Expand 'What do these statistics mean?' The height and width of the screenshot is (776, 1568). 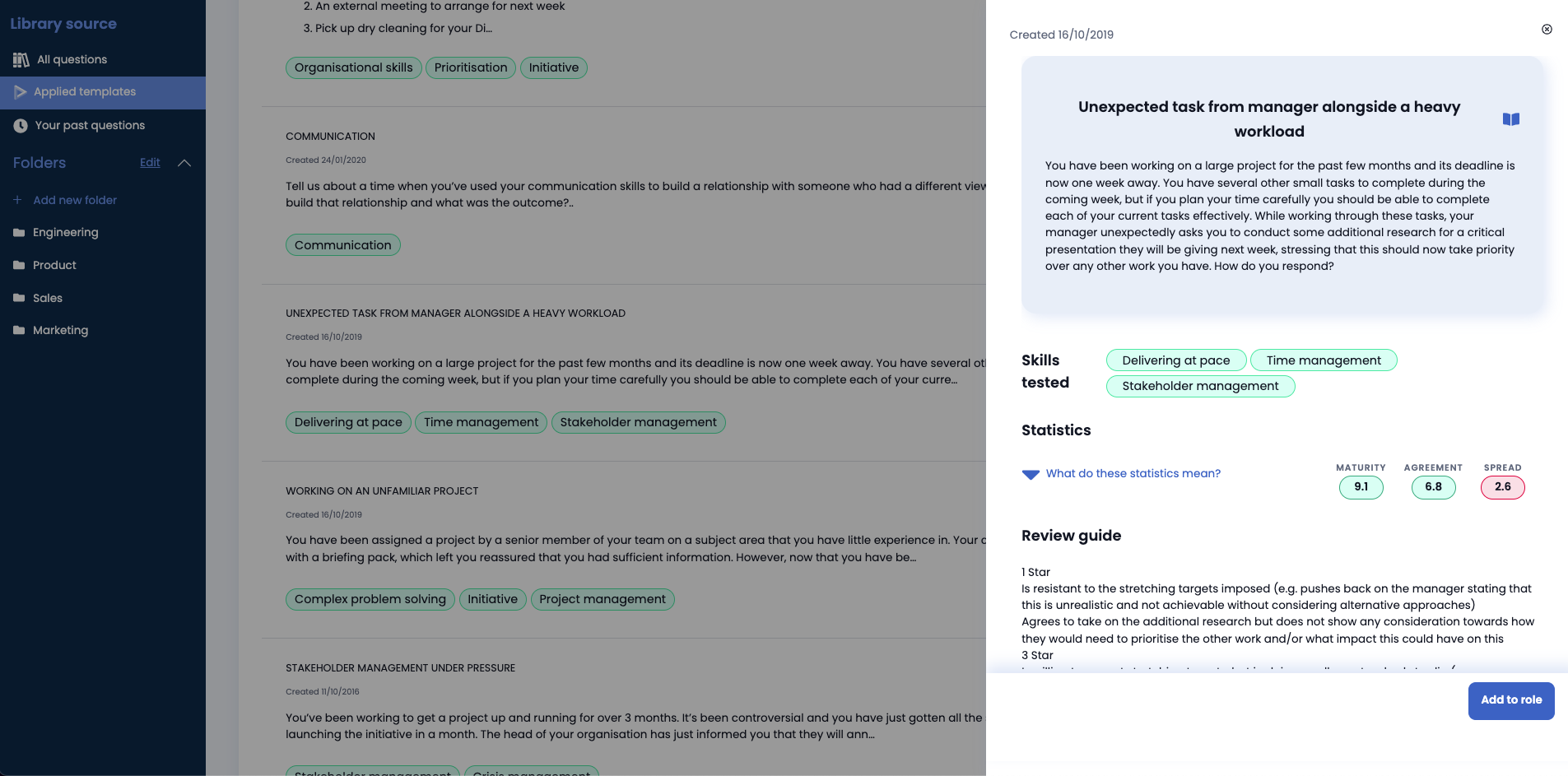tap(1031, 474)
